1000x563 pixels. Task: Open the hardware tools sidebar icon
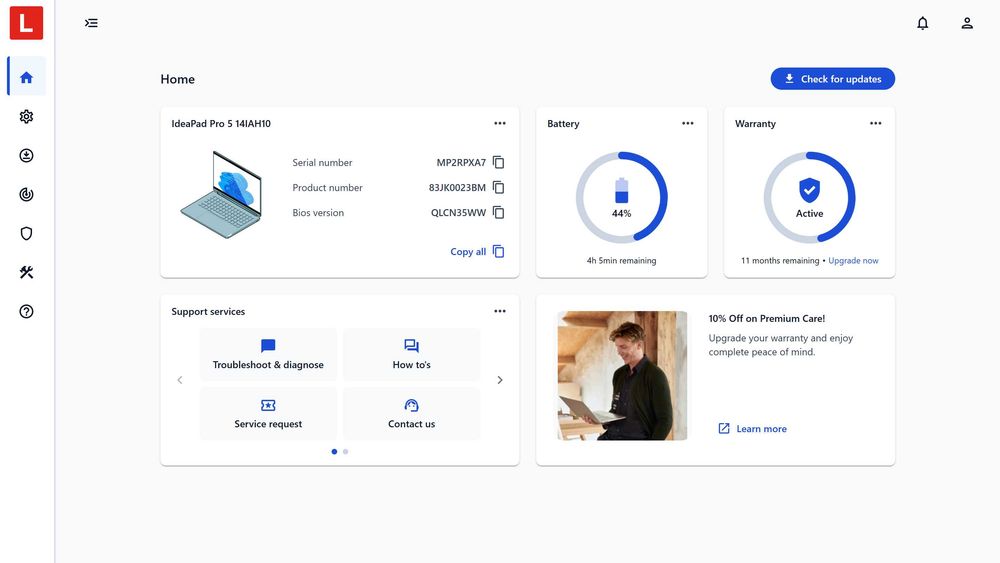[x=26, y=272]
